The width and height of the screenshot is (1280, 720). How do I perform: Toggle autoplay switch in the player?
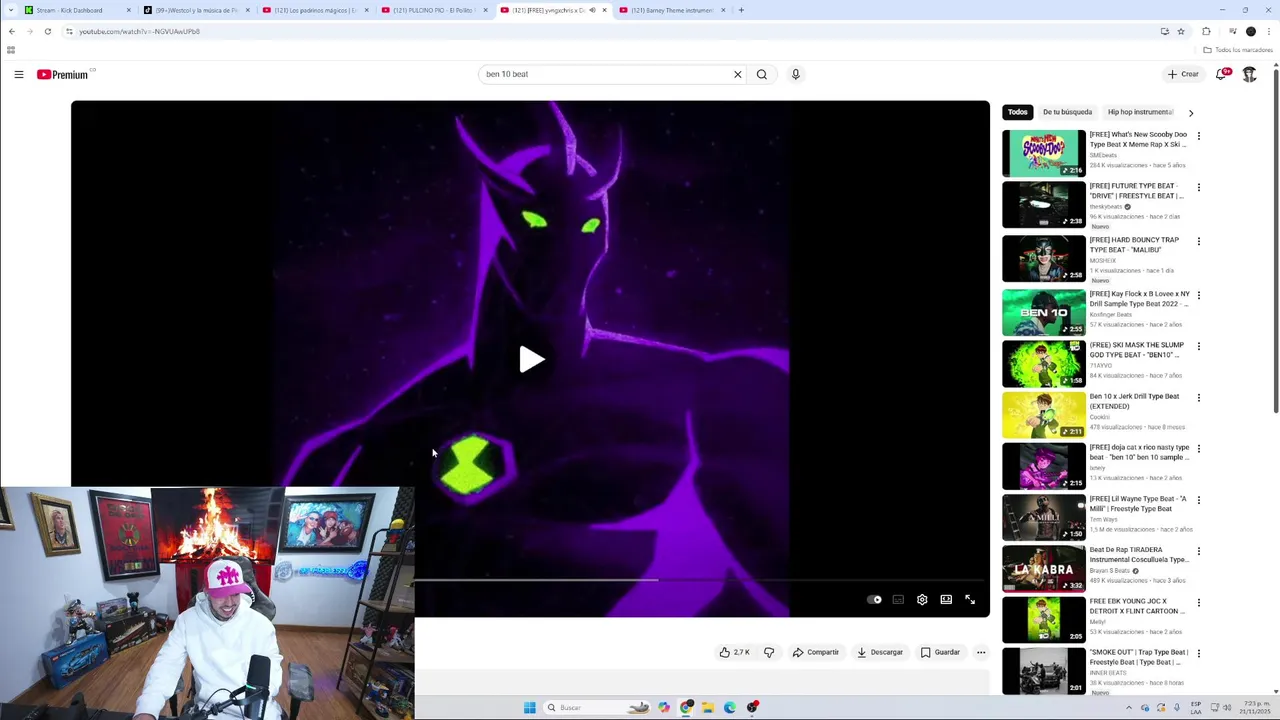pos(874,600)
